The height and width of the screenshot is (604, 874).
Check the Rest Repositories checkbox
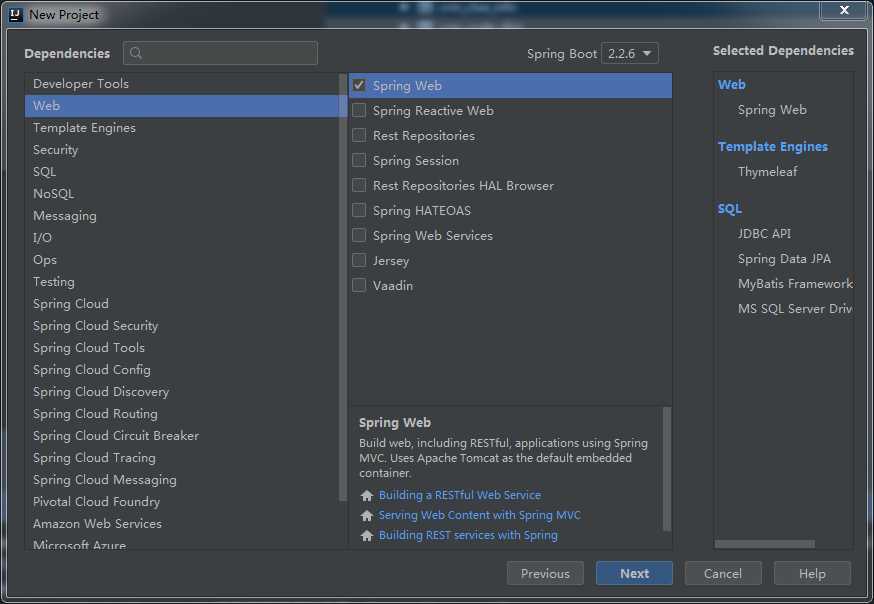359,135
